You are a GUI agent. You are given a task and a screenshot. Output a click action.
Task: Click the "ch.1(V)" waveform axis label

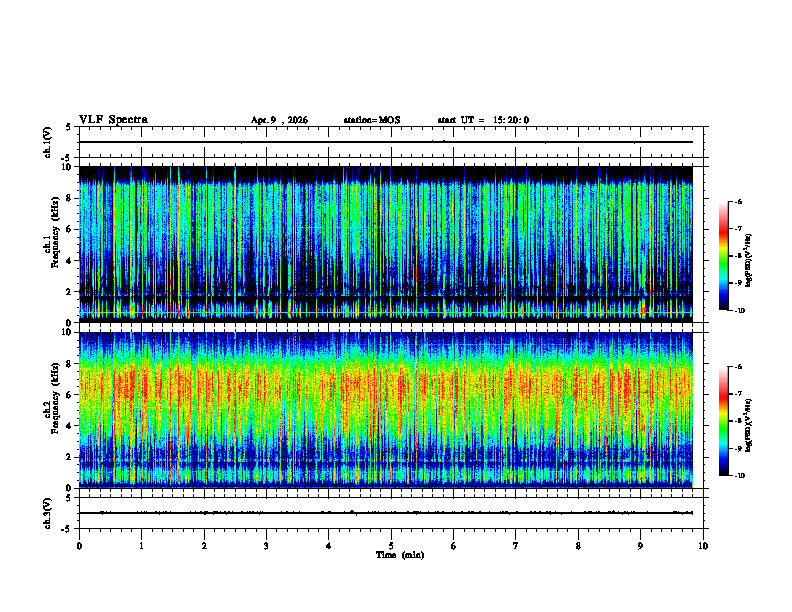click(48, 142)
